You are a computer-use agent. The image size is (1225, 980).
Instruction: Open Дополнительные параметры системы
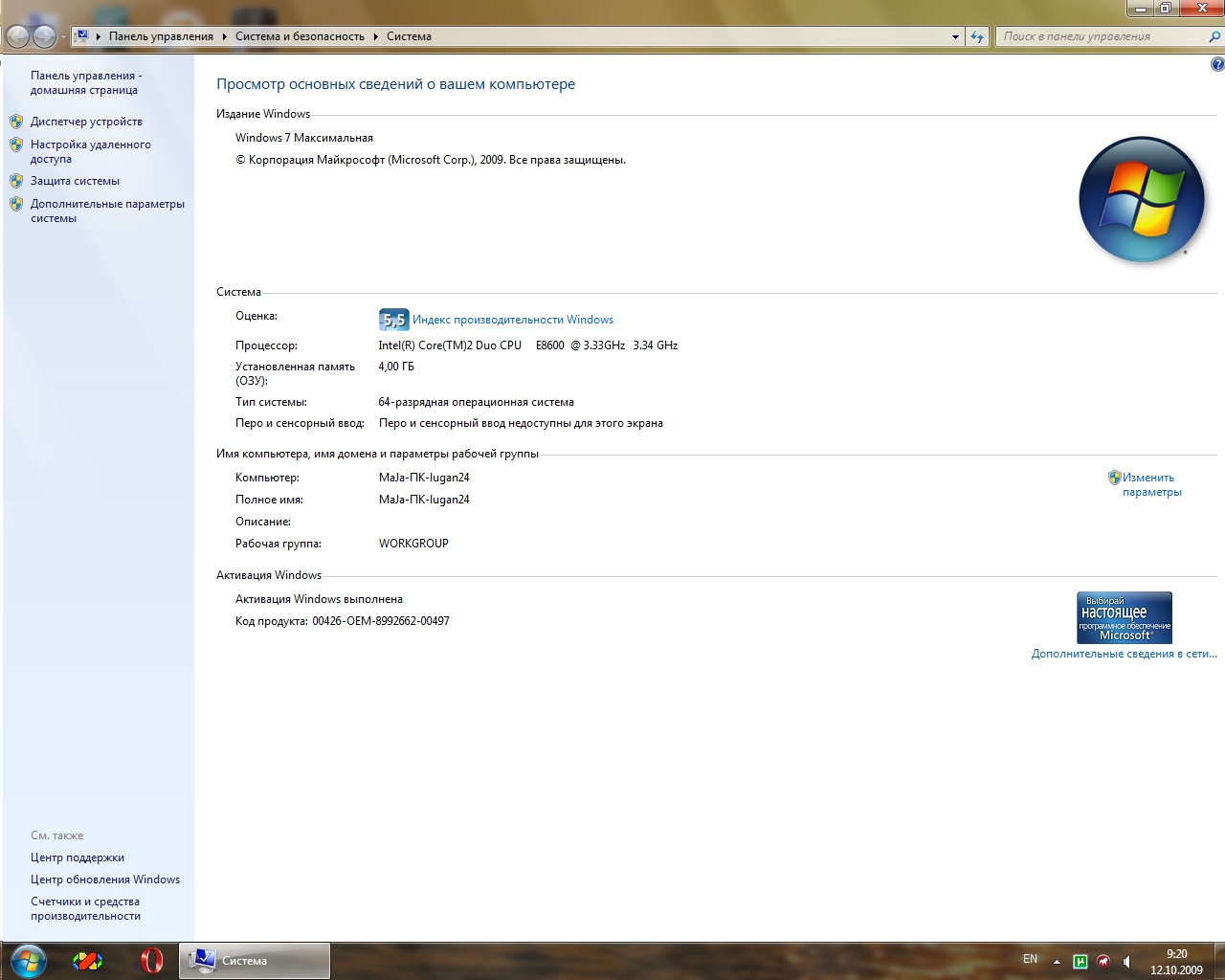[x=107, y=211]
